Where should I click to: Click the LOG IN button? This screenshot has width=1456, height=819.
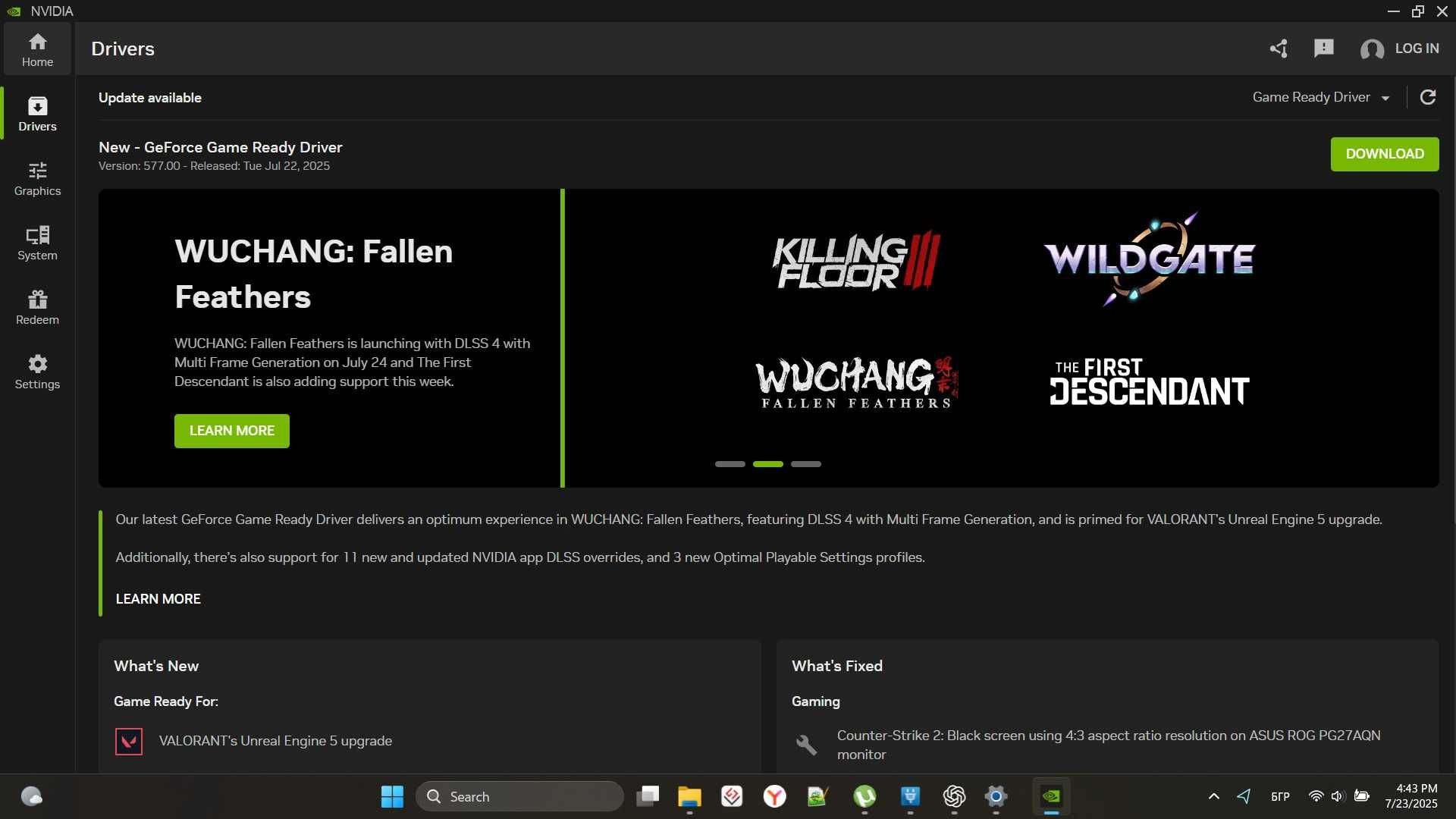pos(1417,49)
